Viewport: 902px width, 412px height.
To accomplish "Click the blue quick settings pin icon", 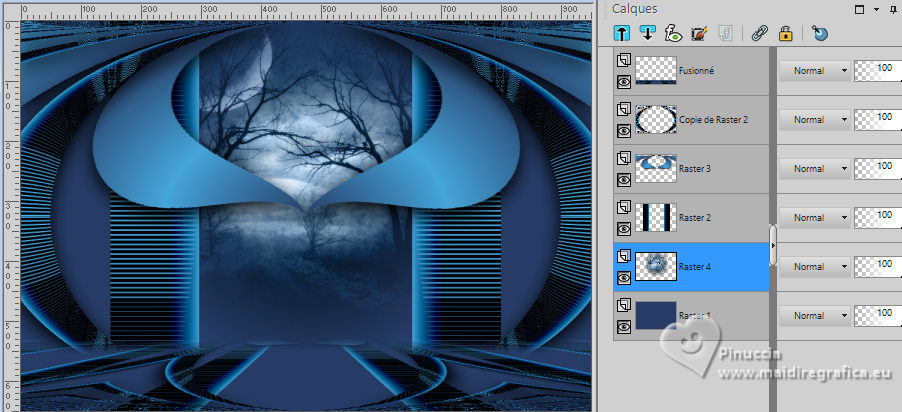I will pyautogui.click(x=820, y=34).
